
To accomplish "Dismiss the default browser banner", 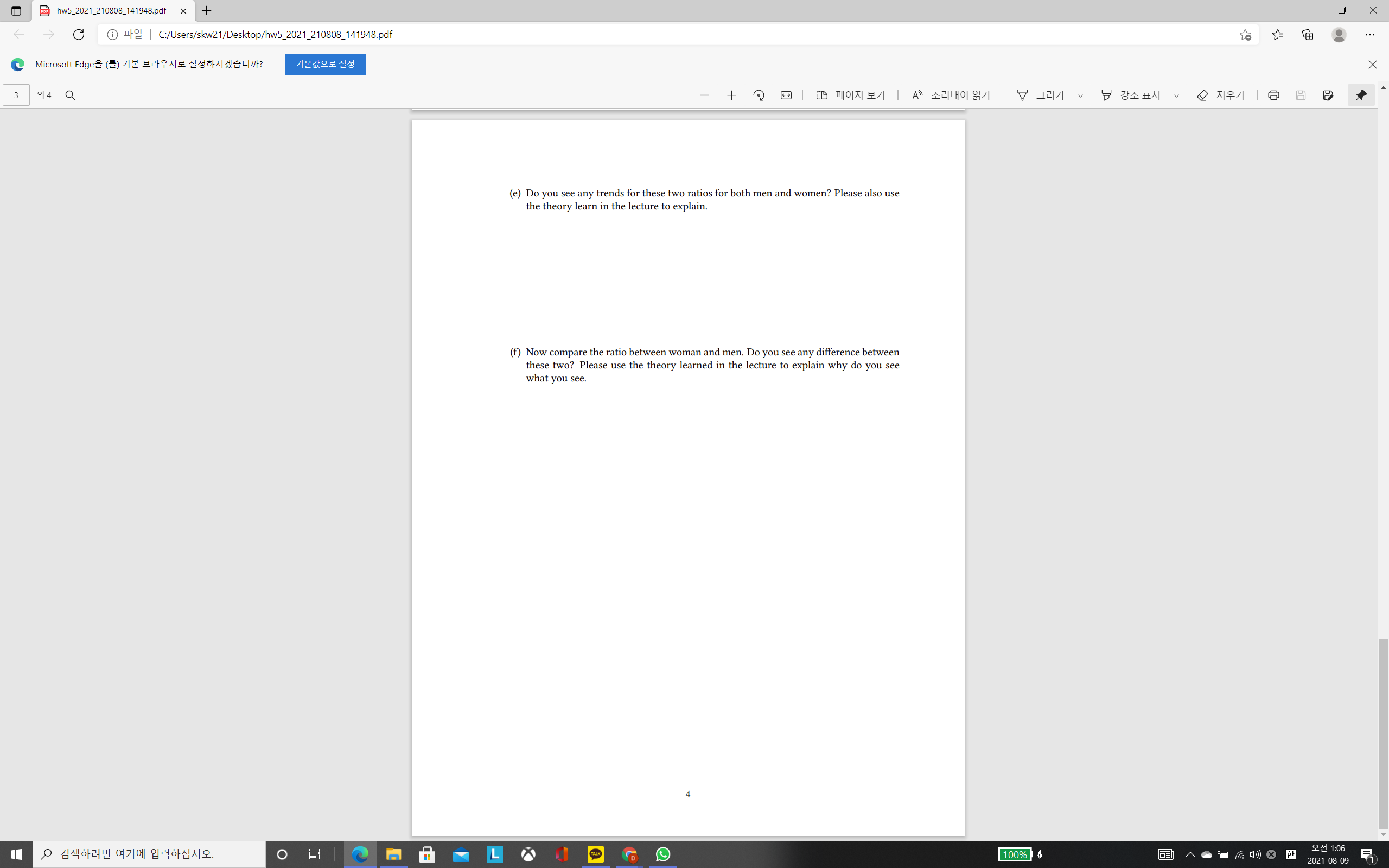I will pyautogui.click(x=1372, y=65).
